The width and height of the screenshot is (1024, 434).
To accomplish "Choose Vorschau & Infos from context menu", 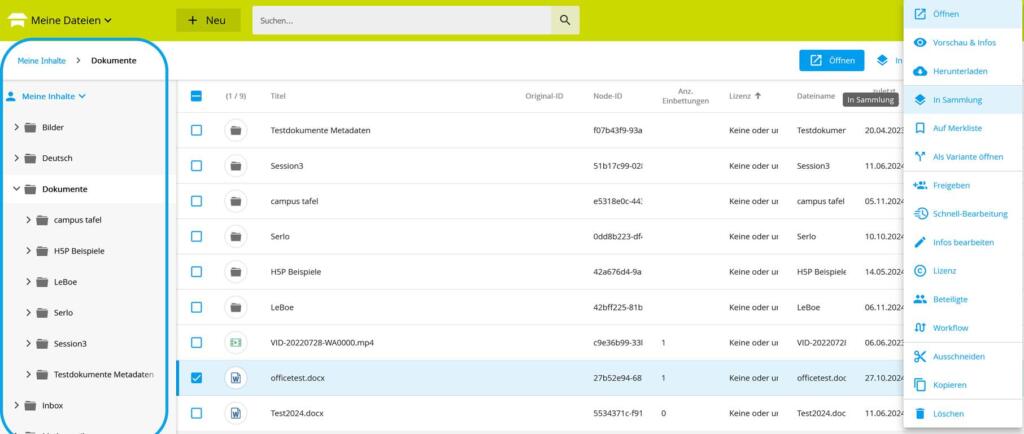I will click(963, 42).
